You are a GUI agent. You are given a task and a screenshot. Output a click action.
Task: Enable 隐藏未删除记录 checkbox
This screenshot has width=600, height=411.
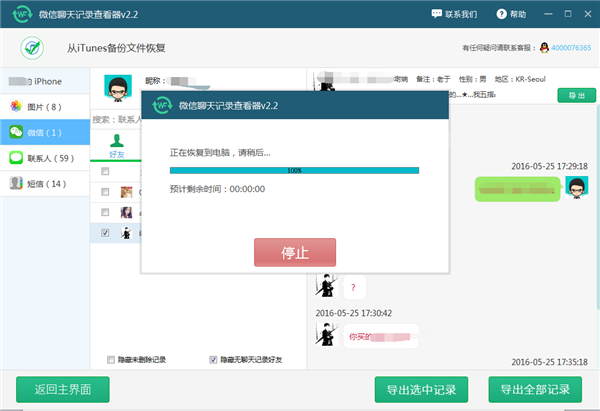coord(111,359)
